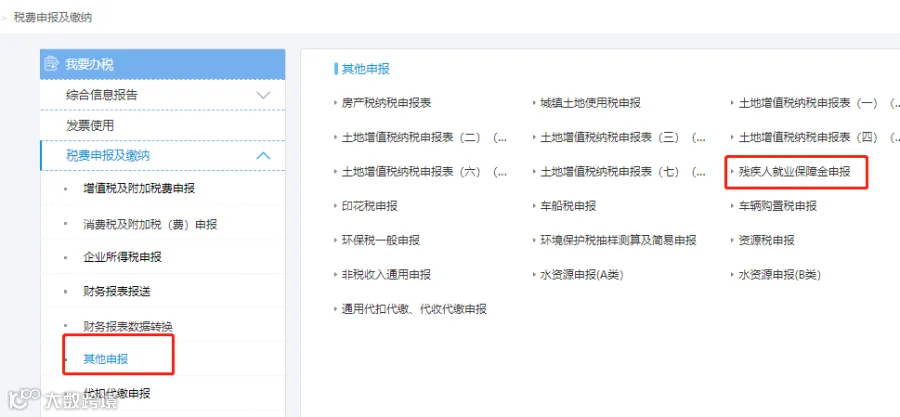Open 车辆购置税申报 link

(777, 206)
